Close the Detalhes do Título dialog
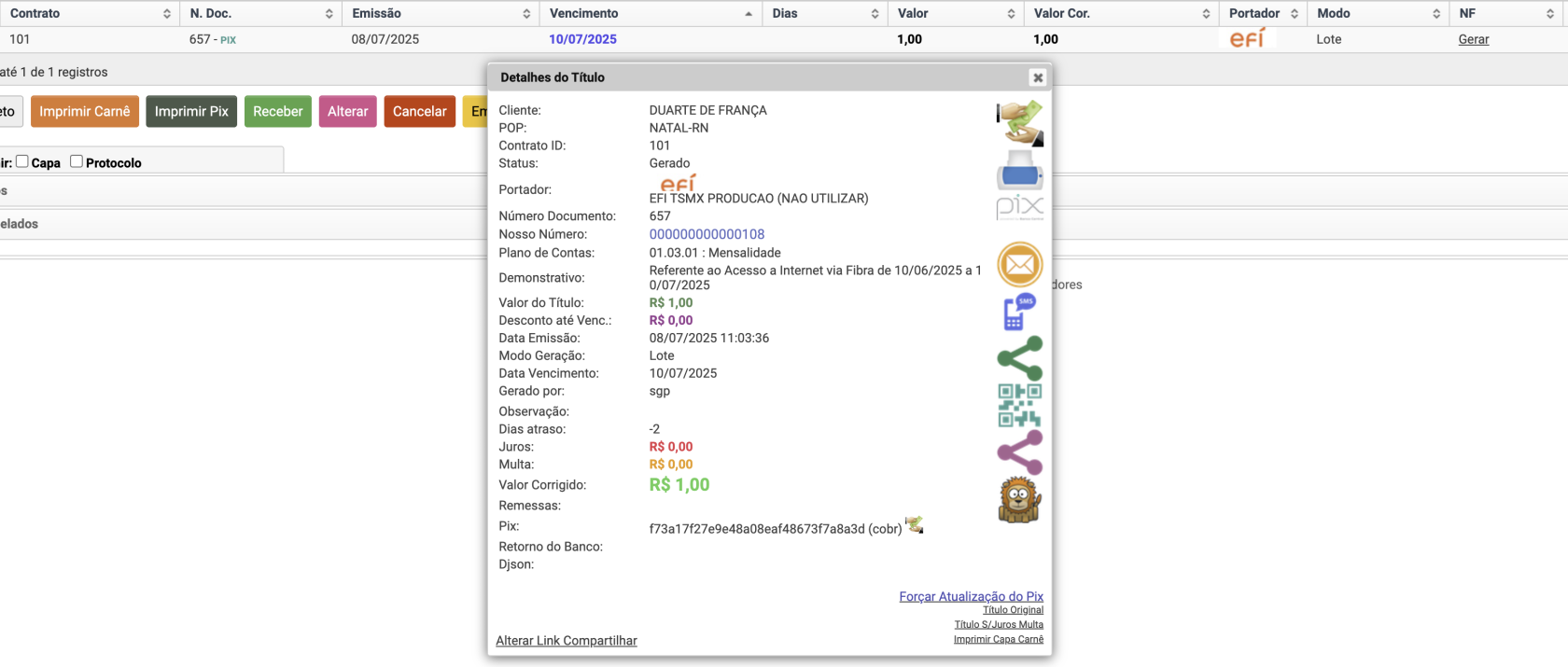Screen dimensions: 1568x667 [x=1037, y=77]
